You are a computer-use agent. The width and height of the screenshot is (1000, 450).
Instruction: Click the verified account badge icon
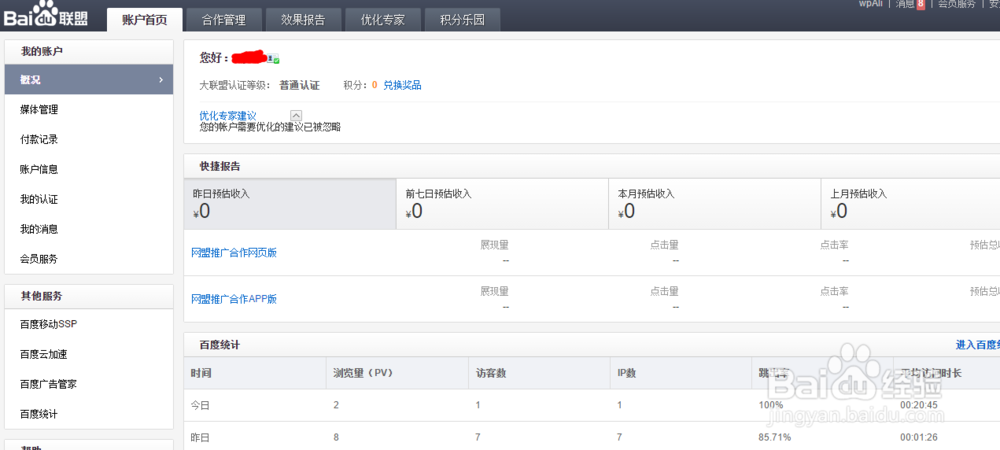click(x=273, y=59)
